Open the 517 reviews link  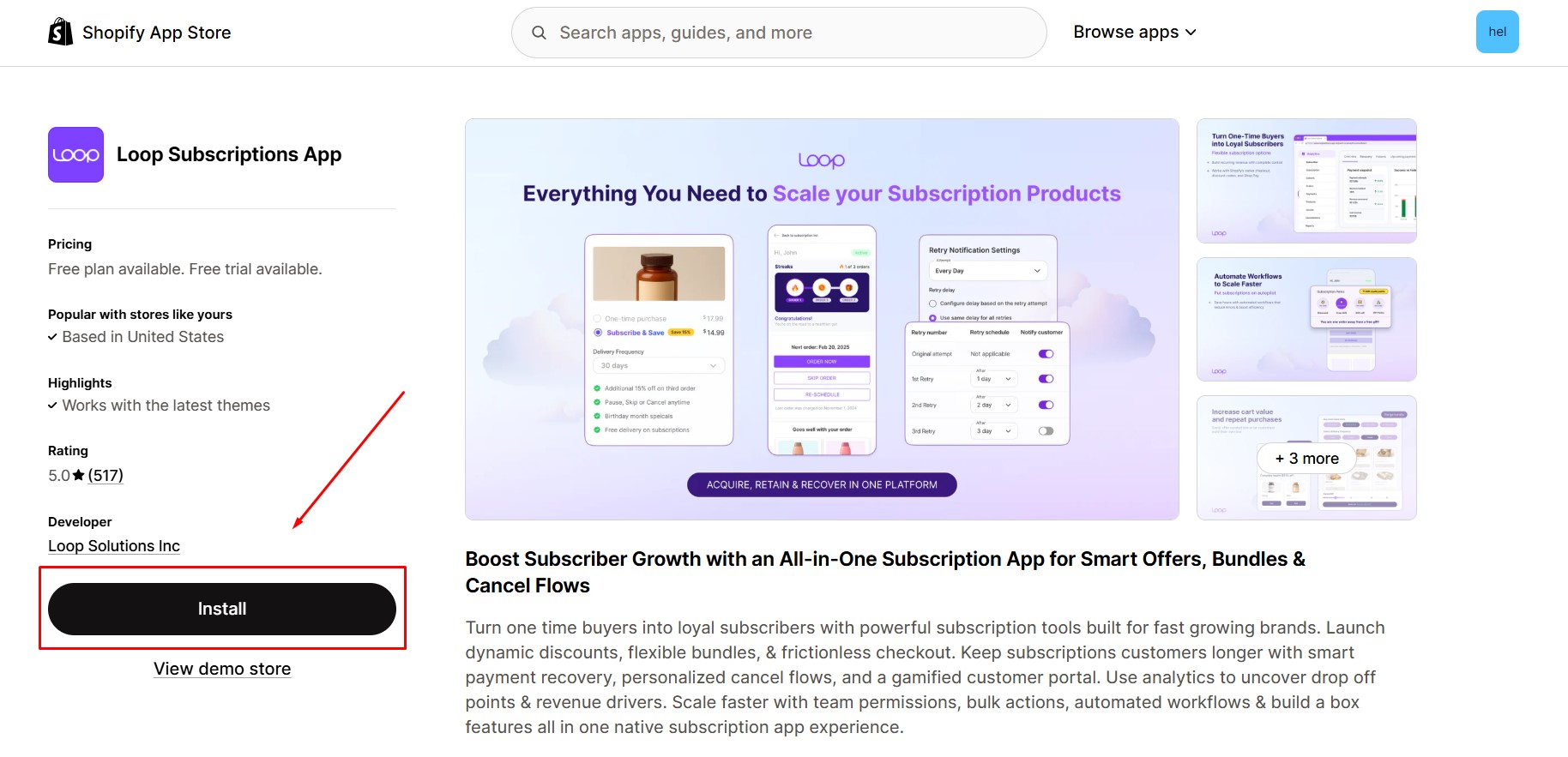(106, 476)
